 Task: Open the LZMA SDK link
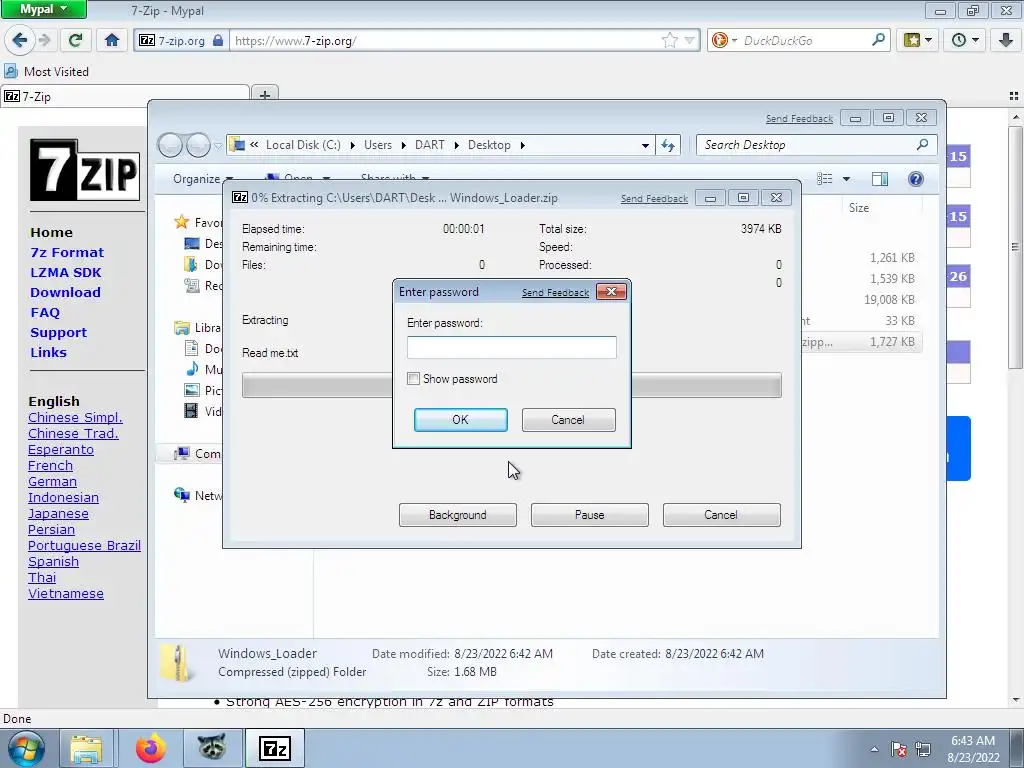click(65, 272)
